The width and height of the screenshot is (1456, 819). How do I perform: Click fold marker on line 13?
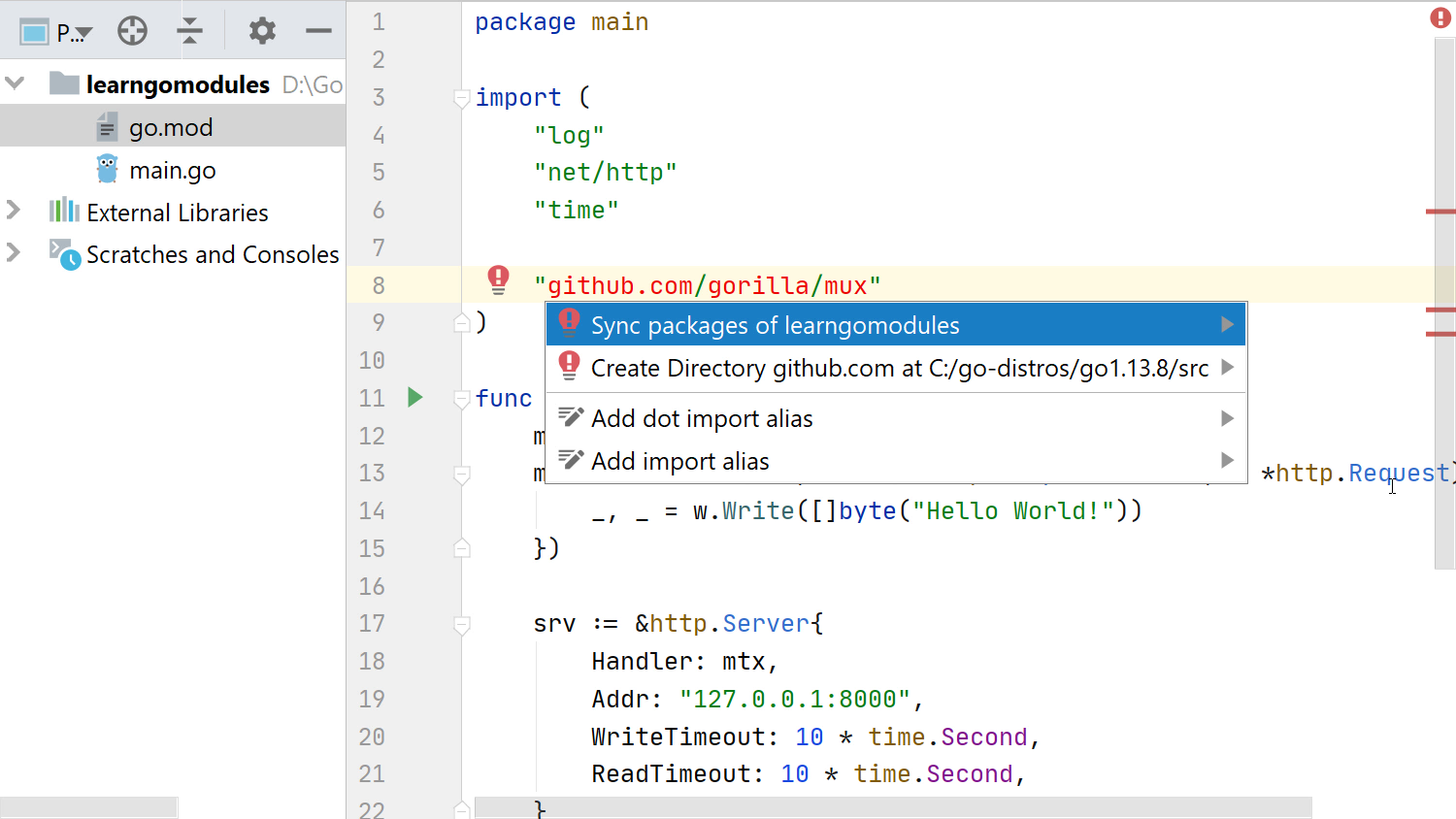(462, 474)
